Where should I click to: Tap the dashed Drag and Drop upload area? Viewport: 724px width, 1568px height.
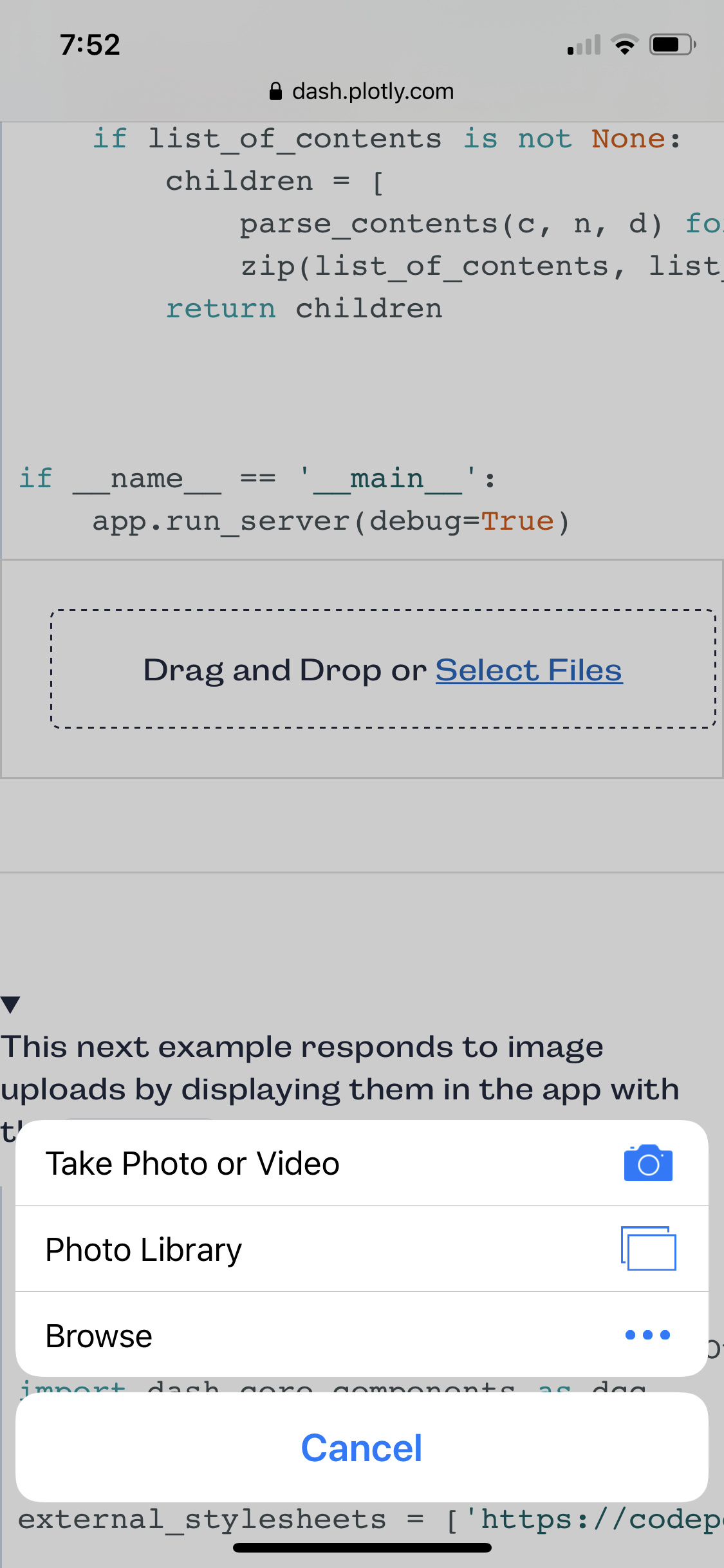pyautogui.click(x=384, y=669)
